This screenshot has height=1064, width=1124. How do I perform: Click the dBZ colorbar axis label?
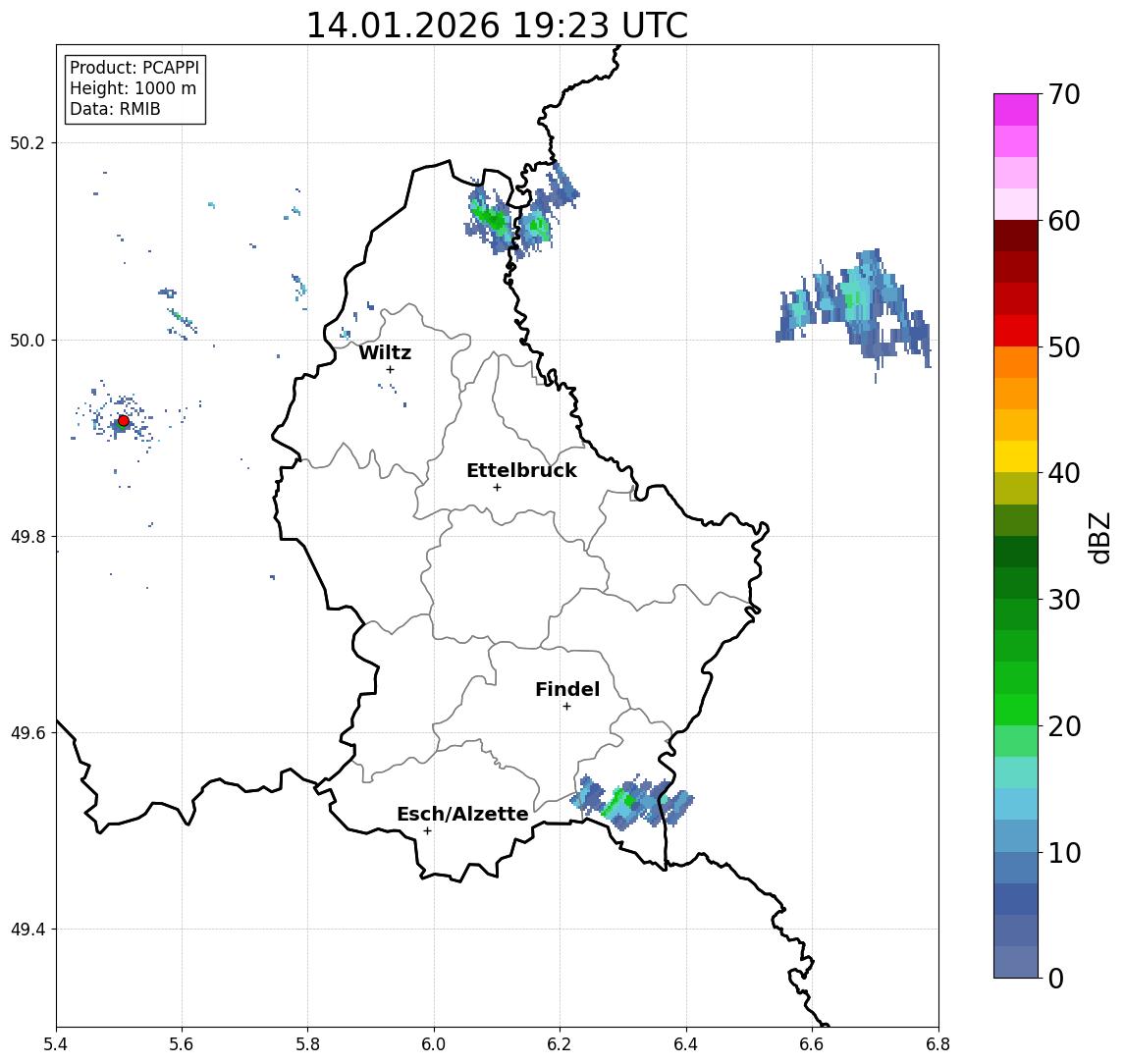pyautogui.click(x=1098, y=538)
